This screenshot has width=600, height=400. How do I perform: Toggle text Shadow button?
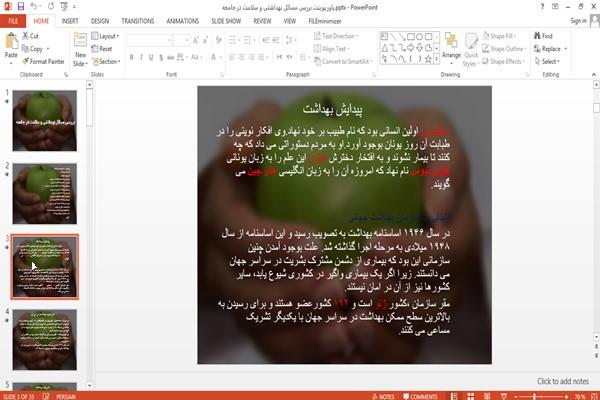[161, 57]
